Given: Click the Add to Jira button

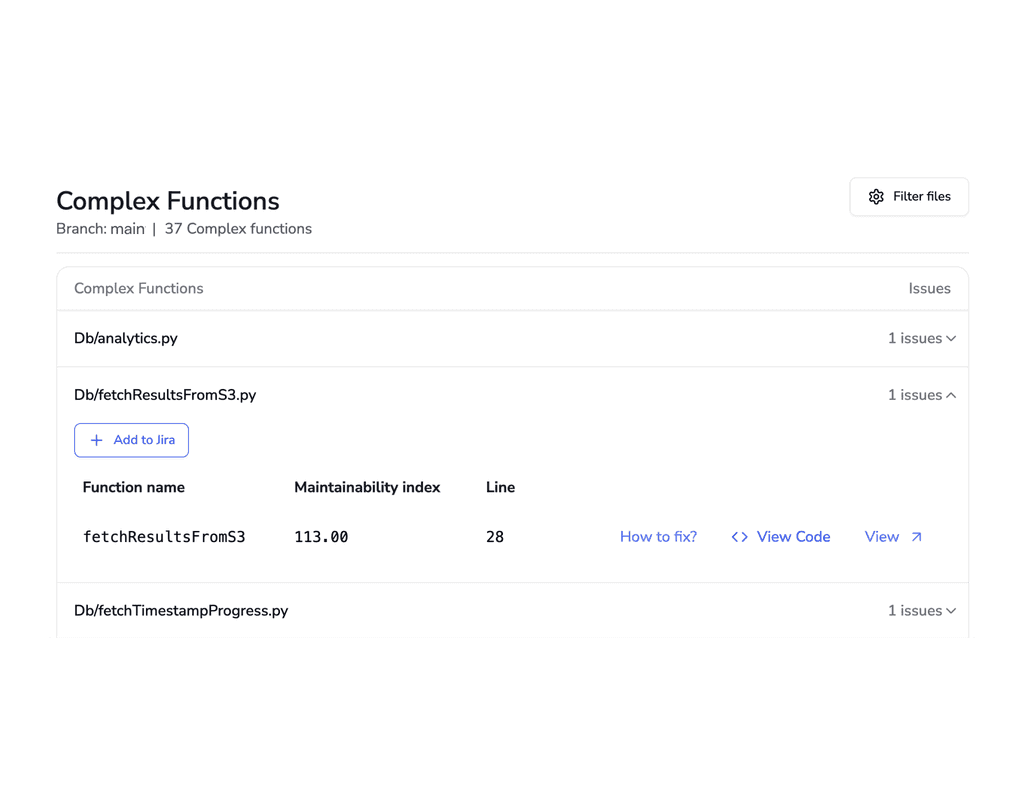Looking at the screenshot, I should pos(131,440).
